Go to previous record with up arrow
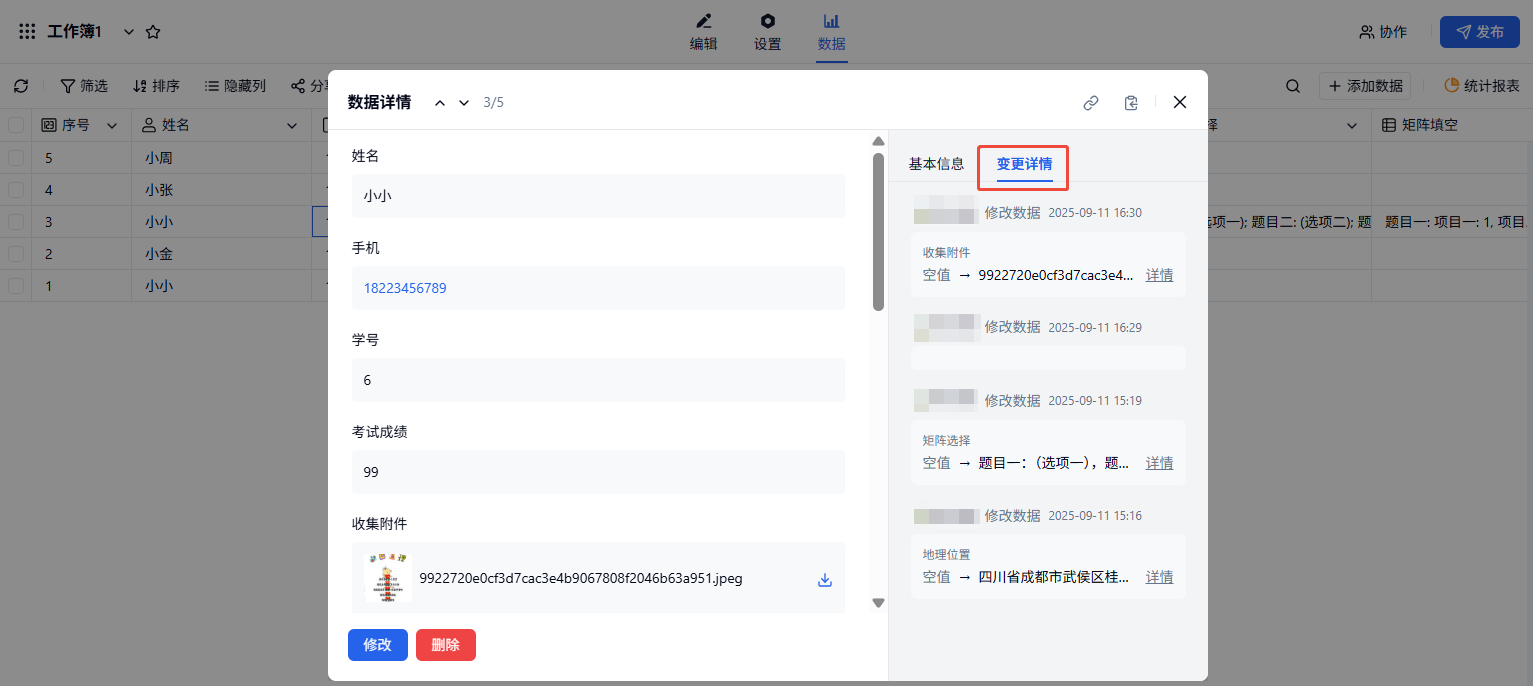 440,103
